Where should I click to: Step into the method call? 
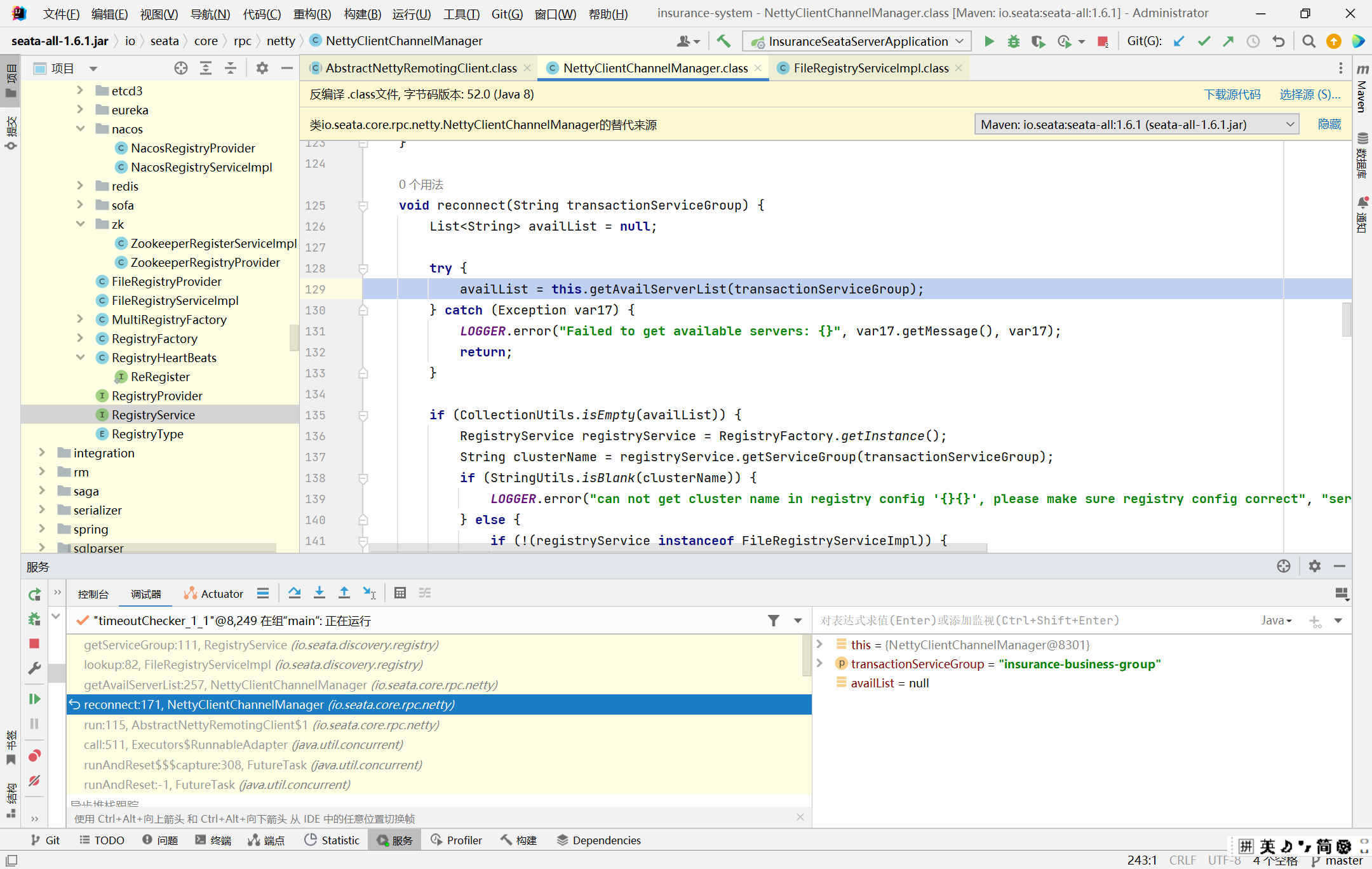pos(319,593)
